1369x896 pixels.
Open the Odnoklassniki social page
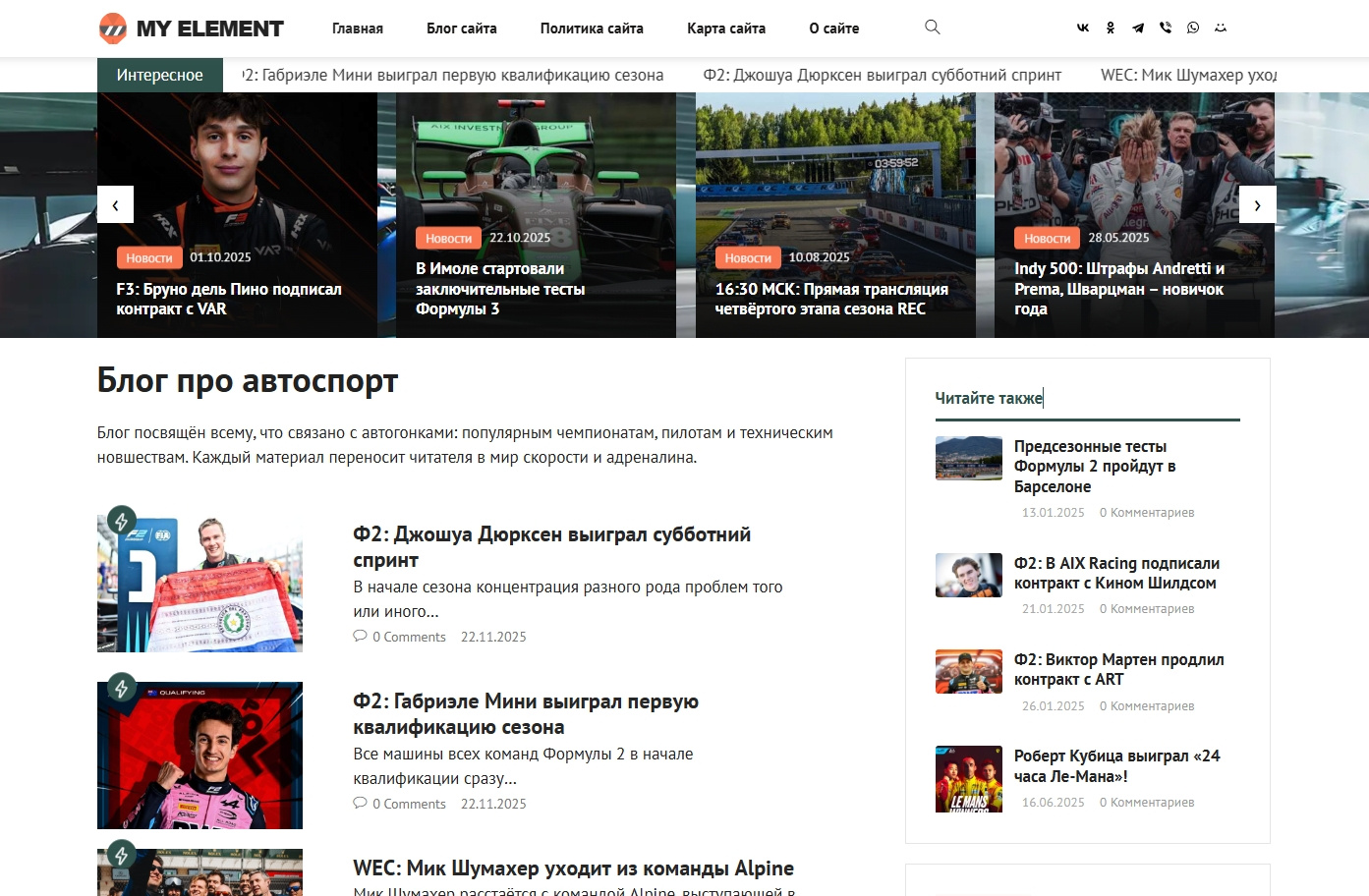pos(1111,28)
